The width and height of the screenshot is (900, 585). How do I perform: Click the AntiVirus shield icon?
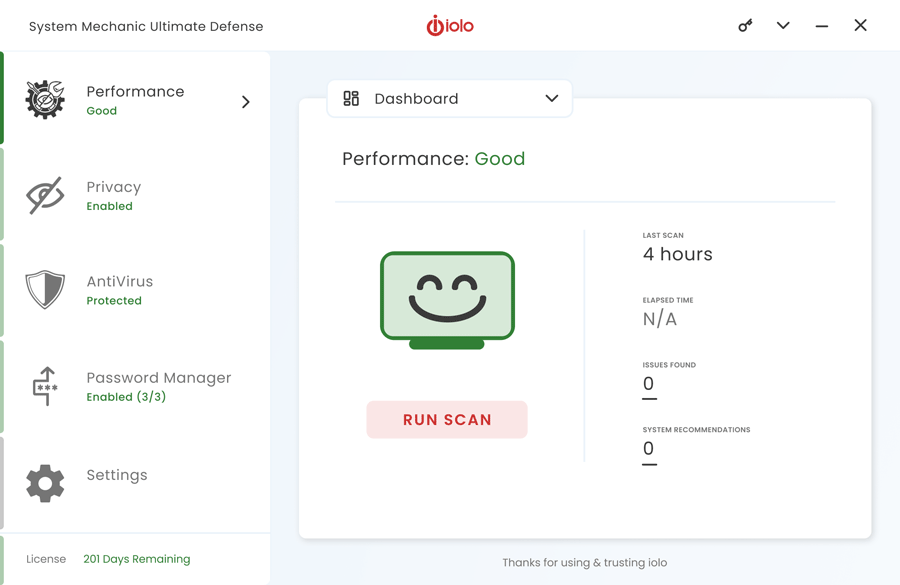[45, 289]
